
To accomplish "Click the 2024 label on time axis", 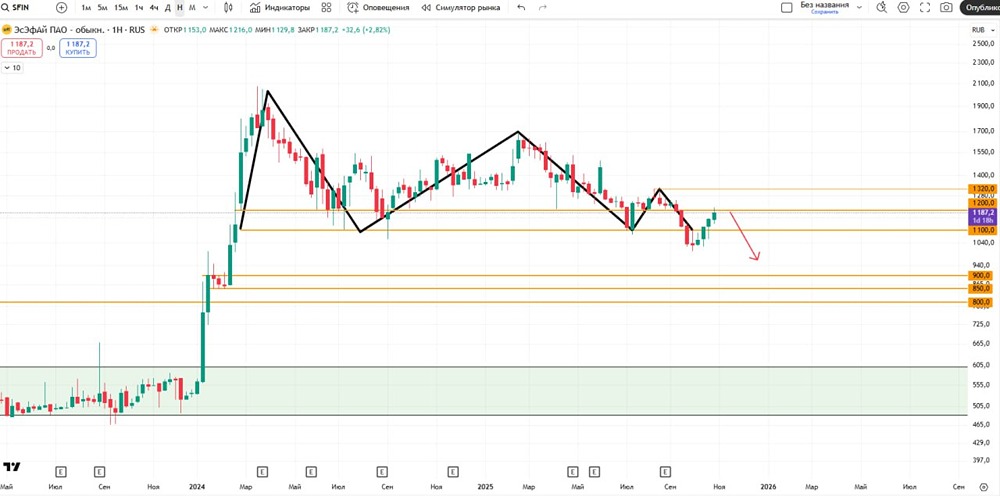I will (x=197, y=486).
